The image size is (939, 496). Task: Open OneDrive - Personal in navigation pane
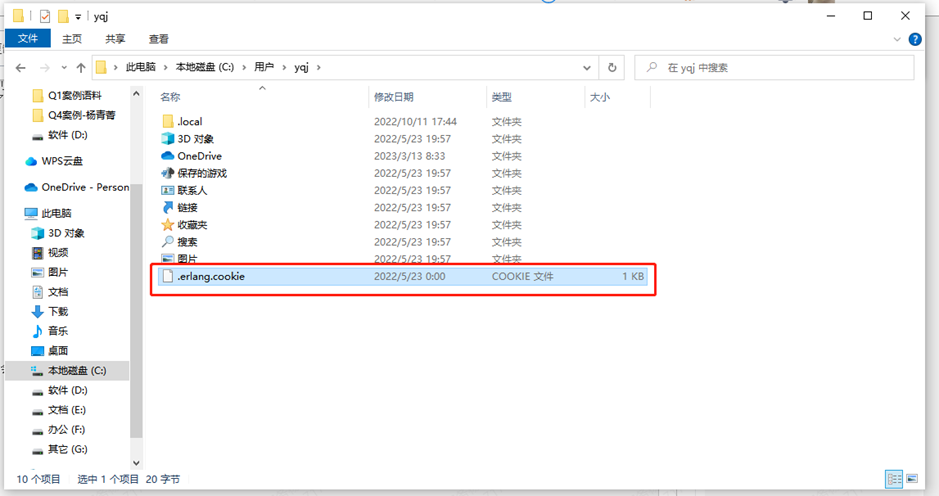coord(85,187)
